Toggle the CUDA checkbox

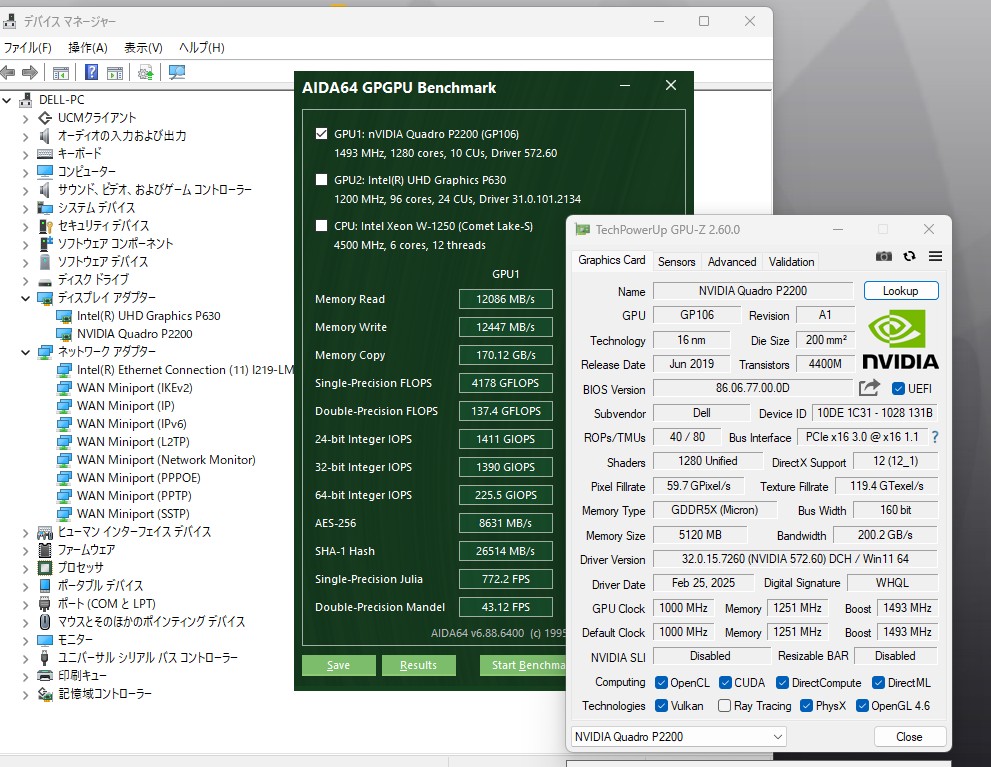[726, 682]
